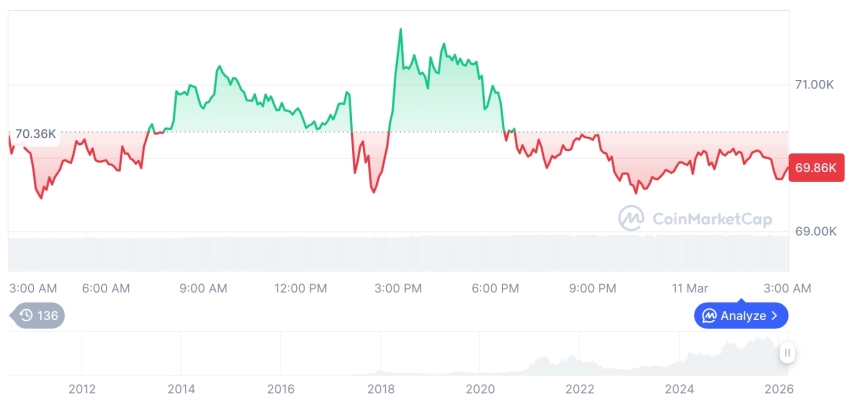Click the 12:00 PM time axis label
The width and height of the screenshot is (860, 401).
click(300, 288)
